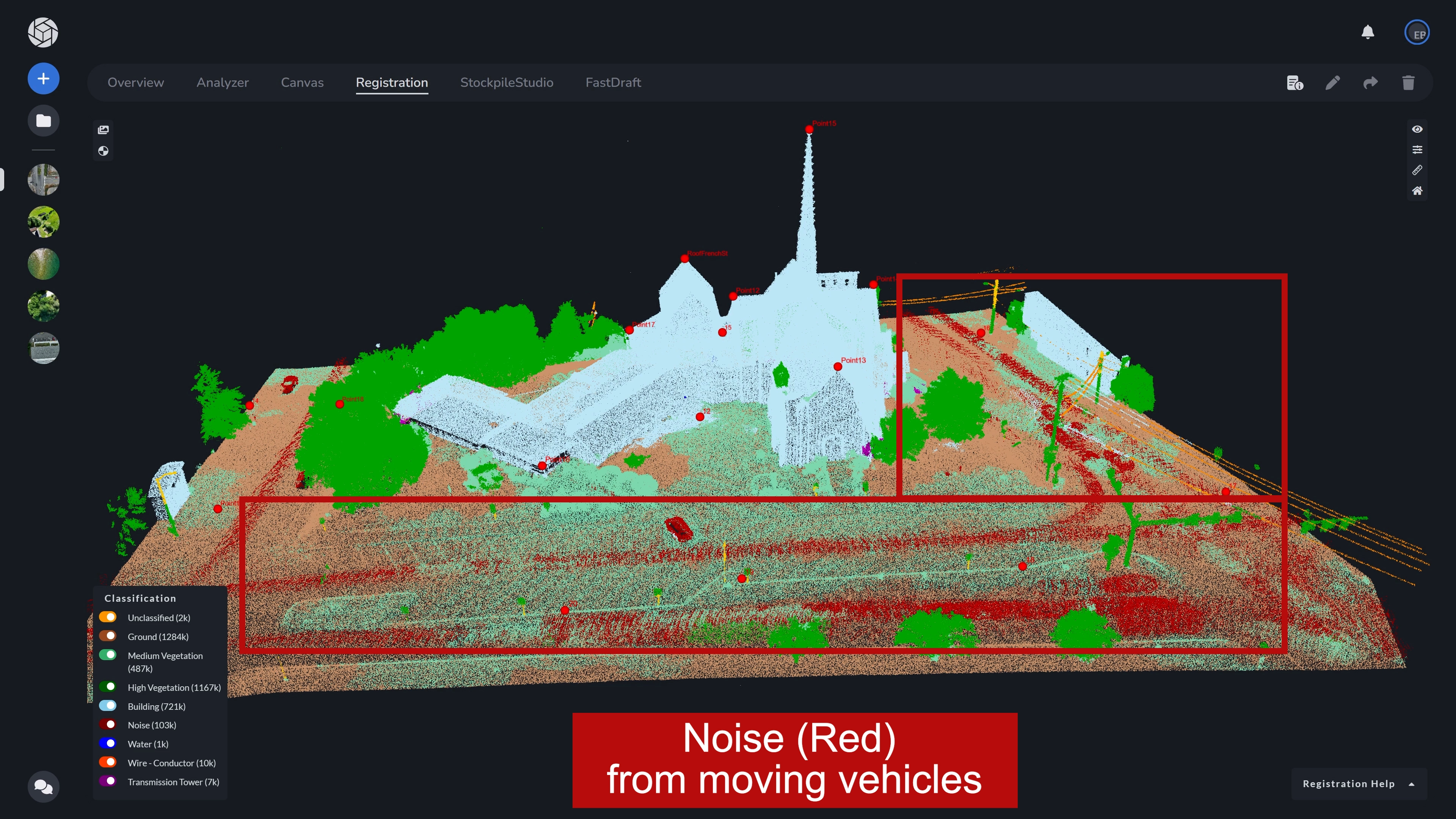Toggle the Transmission Tower (7k) class
Screen dimensions: 1456x819
tap(108, 781)
